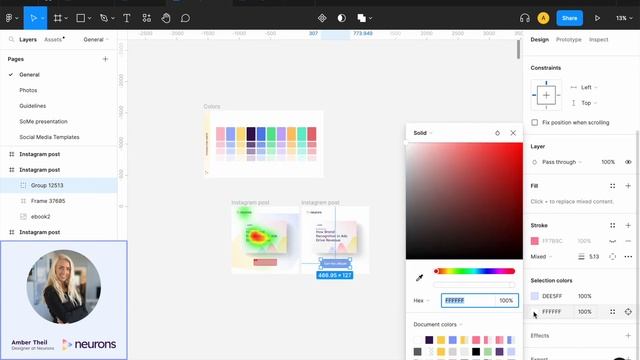Open the 13% zoom dropdown
The image size is (640, 360).
coord(624,18)
